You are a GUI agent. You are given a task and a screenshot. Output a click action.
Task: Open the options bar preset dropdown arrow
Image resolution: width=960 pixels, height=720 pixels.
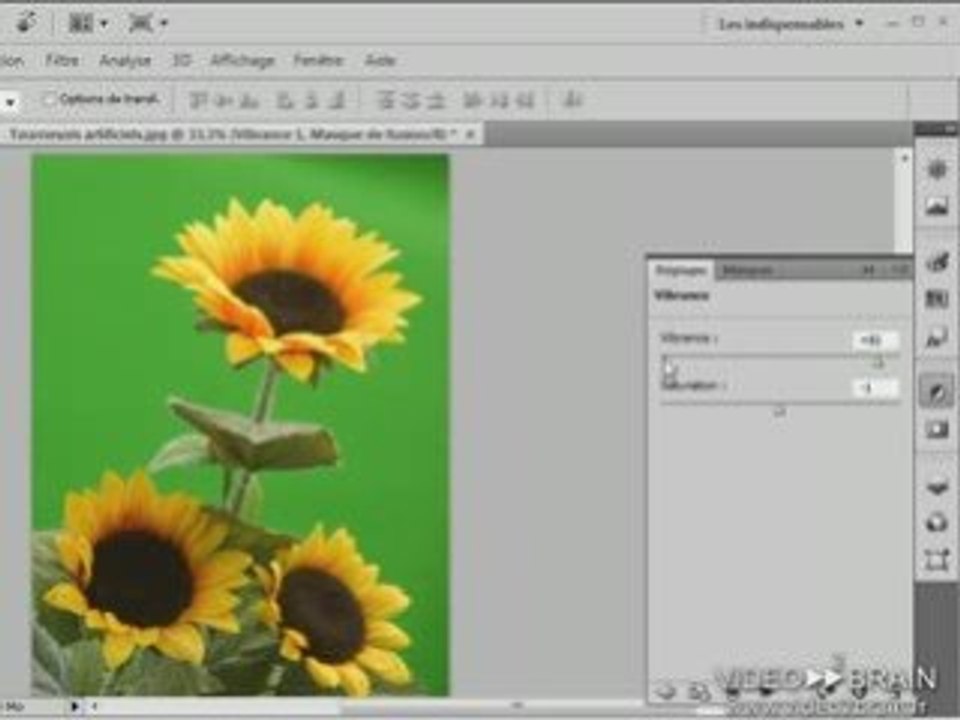[x=10, y=102]
